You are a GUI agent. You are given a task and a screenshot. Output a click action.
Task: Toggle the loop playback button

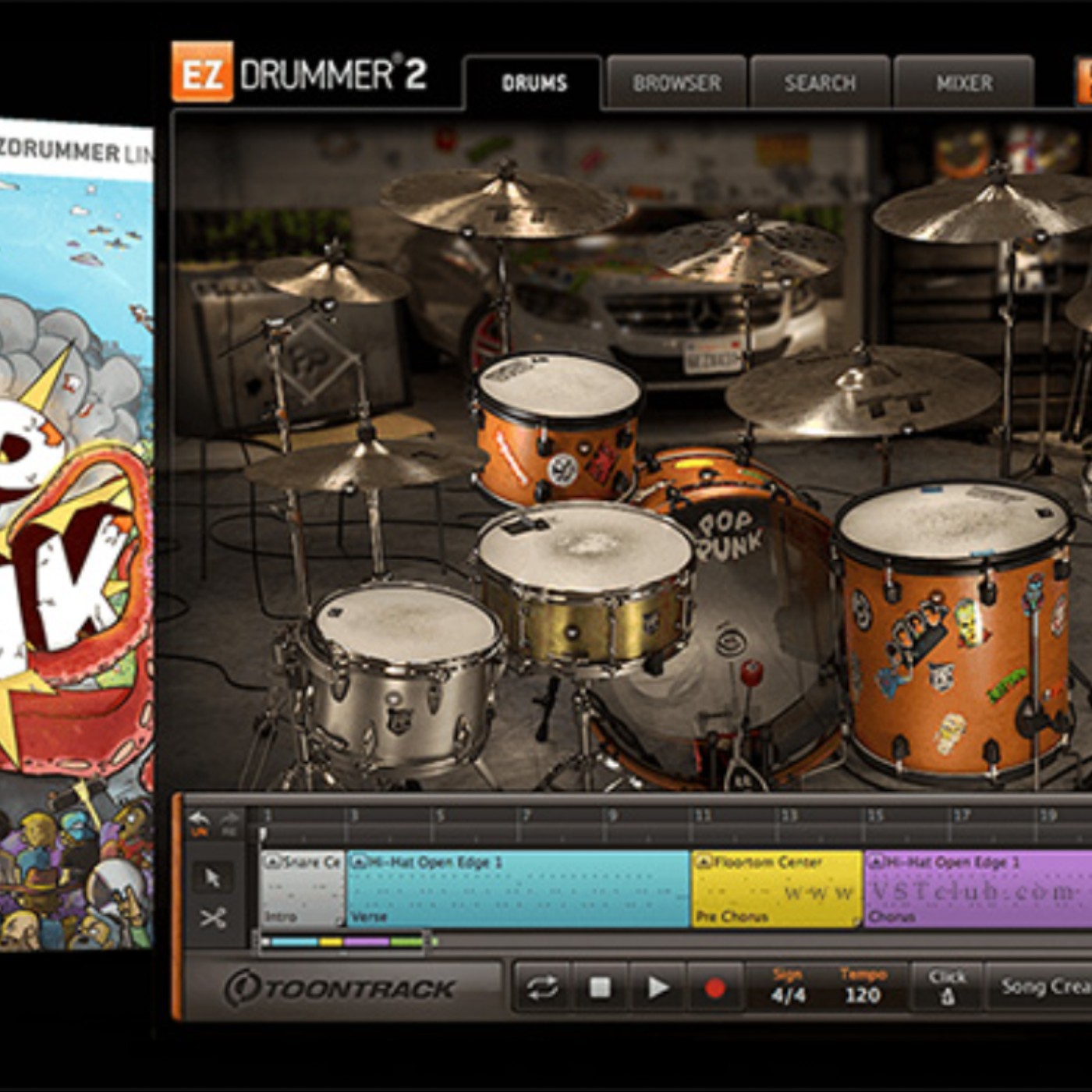tap(542, 988)
